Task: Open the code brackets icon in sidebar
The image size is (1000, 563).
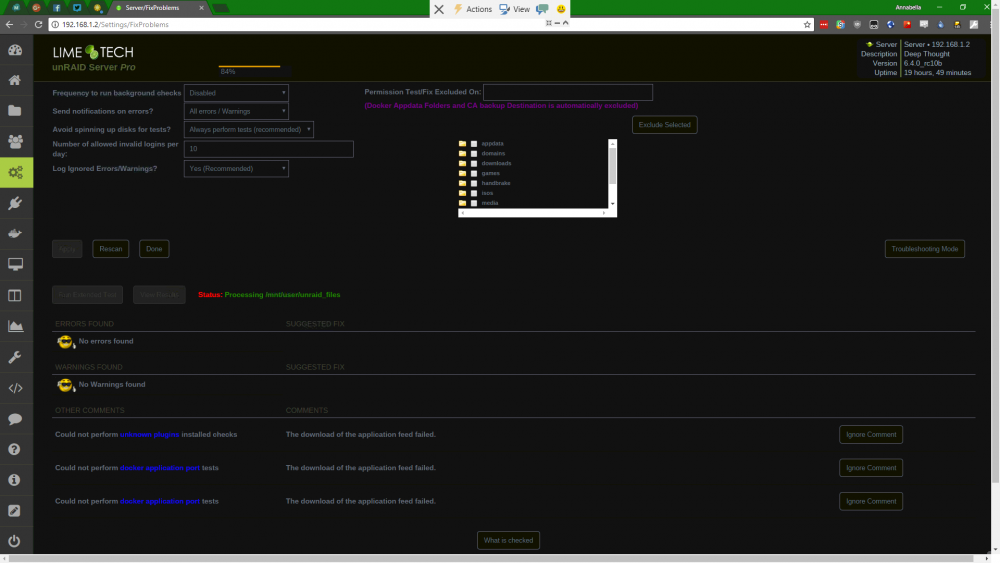Action: click(x=15, y=388)
